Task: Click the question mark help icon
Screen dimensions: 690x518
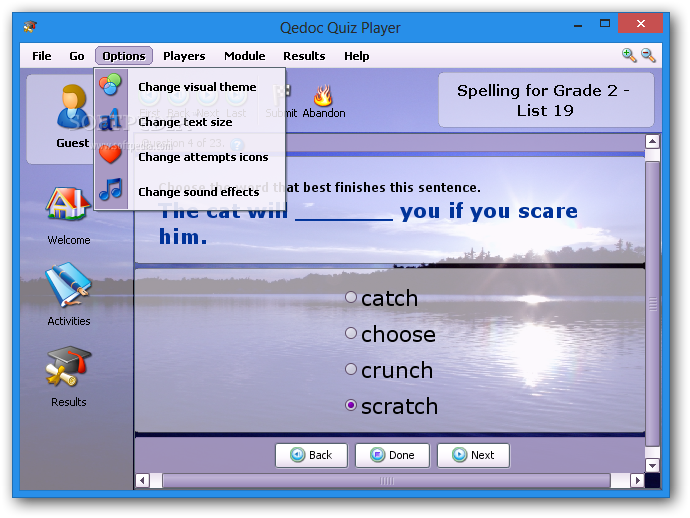Action: 237,144
